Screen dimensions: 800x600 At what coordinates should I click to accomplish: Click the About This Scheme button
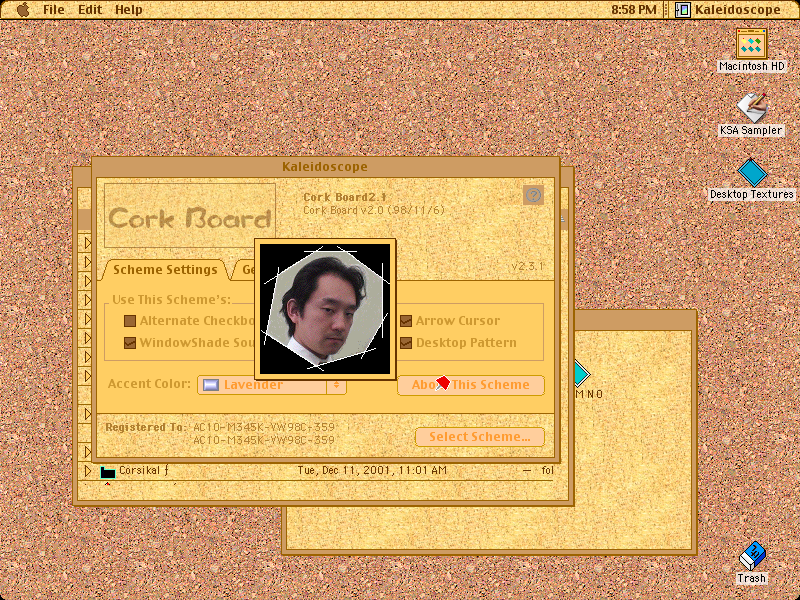(x=470, y=385)
